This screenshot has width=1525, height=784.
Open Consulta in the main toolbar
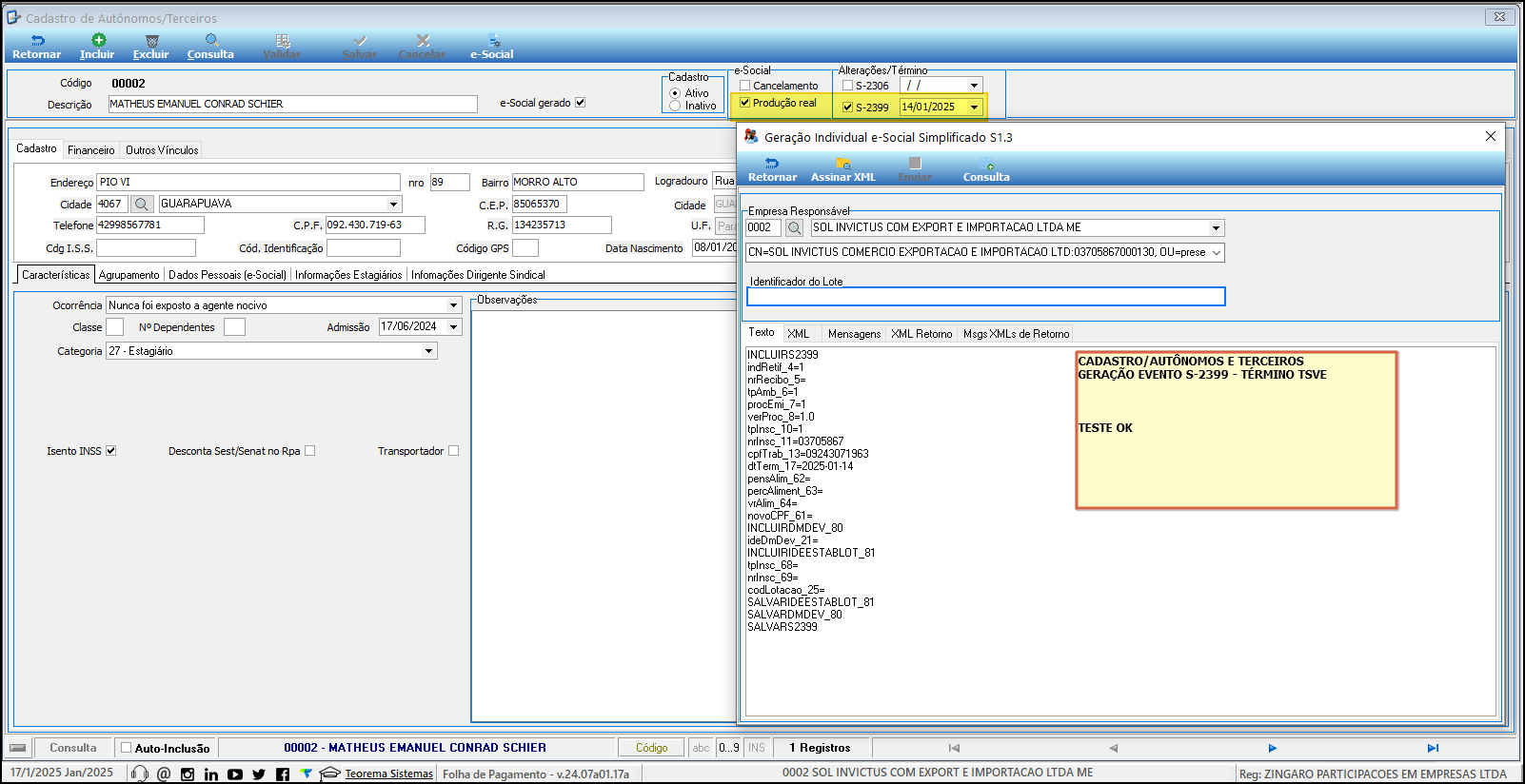pyautogui.click(x=210, y=47)
